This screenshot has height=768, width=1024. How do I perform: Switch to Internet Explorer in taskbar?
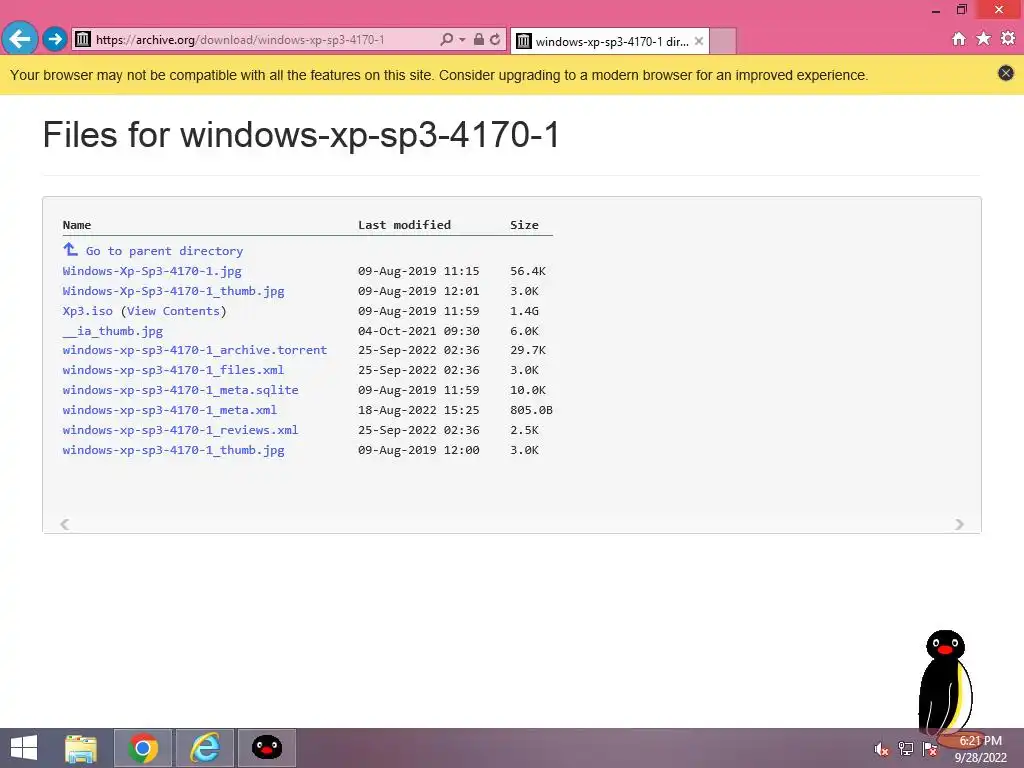205,748
